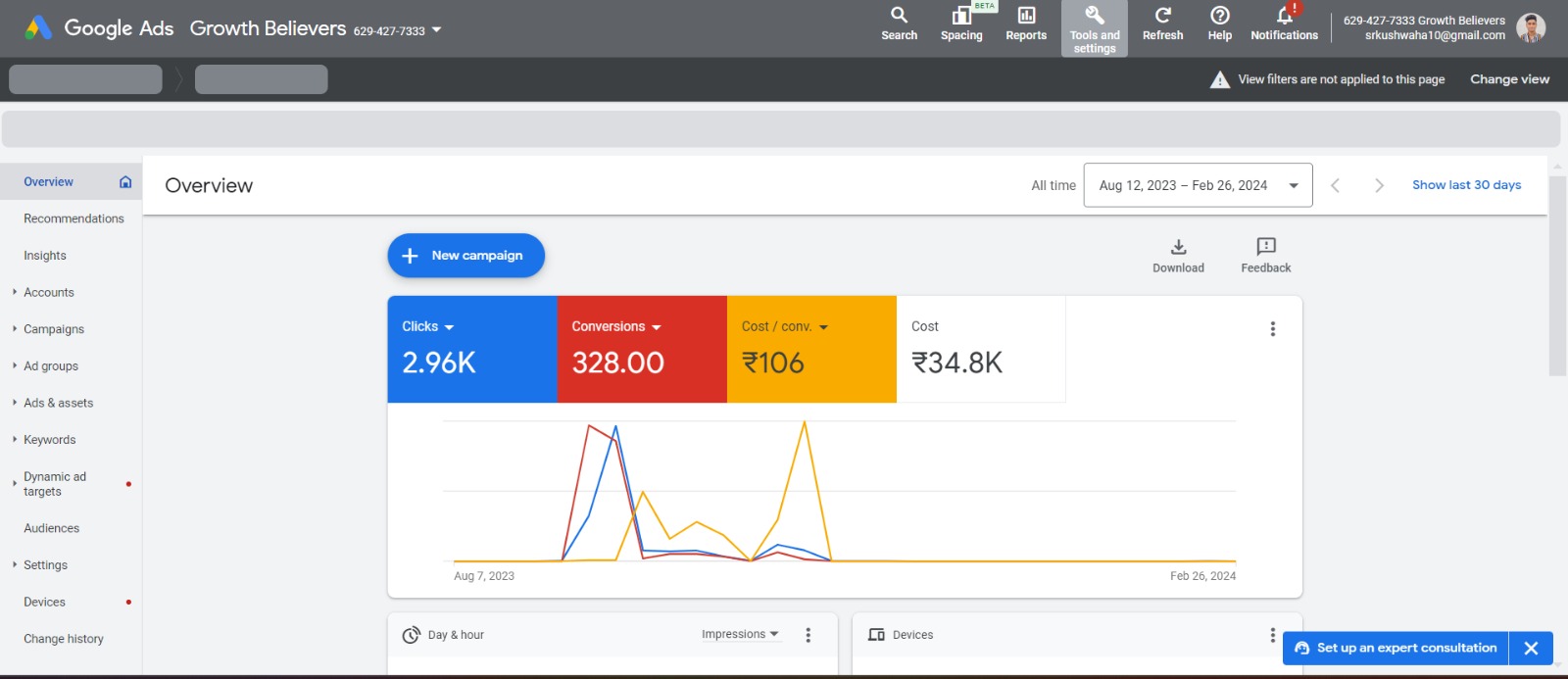The width and height of the screenshot is (1568, 679).
Task: Download the overview data
Action: click(x=1178, y=255)
